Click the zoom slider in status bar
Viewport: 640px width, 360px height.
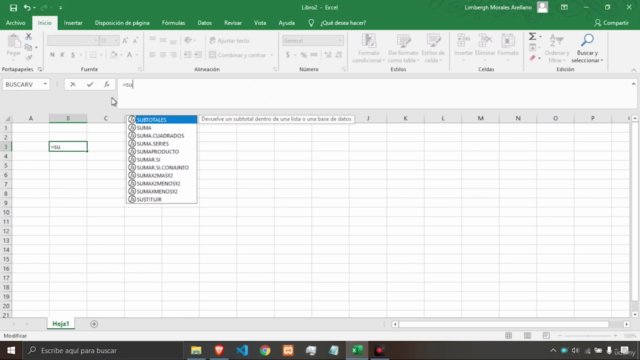588,336
